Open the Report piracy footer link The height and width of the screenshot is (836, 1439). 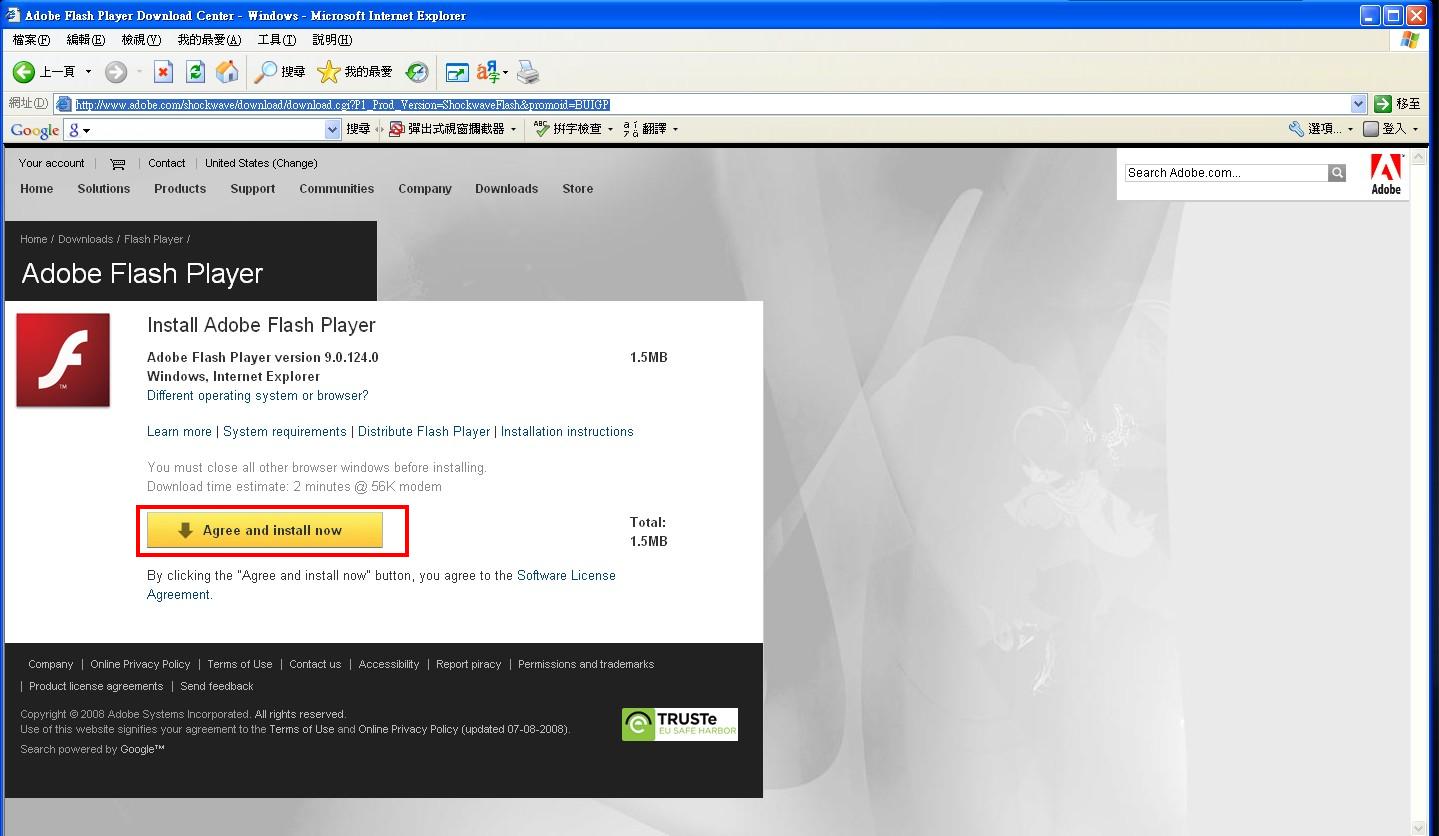pos(468,665)
